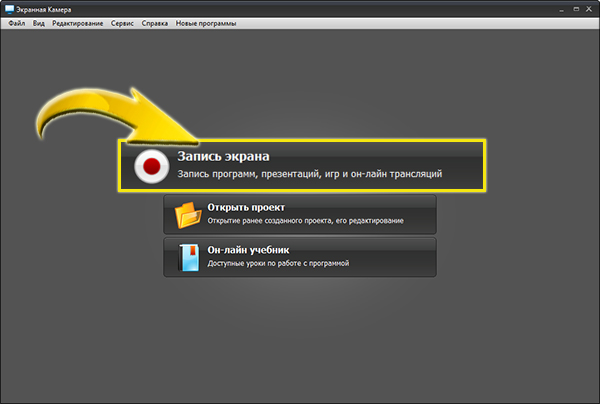Open the Файл menu
600x404 pixels.
(x=16, y=23)
